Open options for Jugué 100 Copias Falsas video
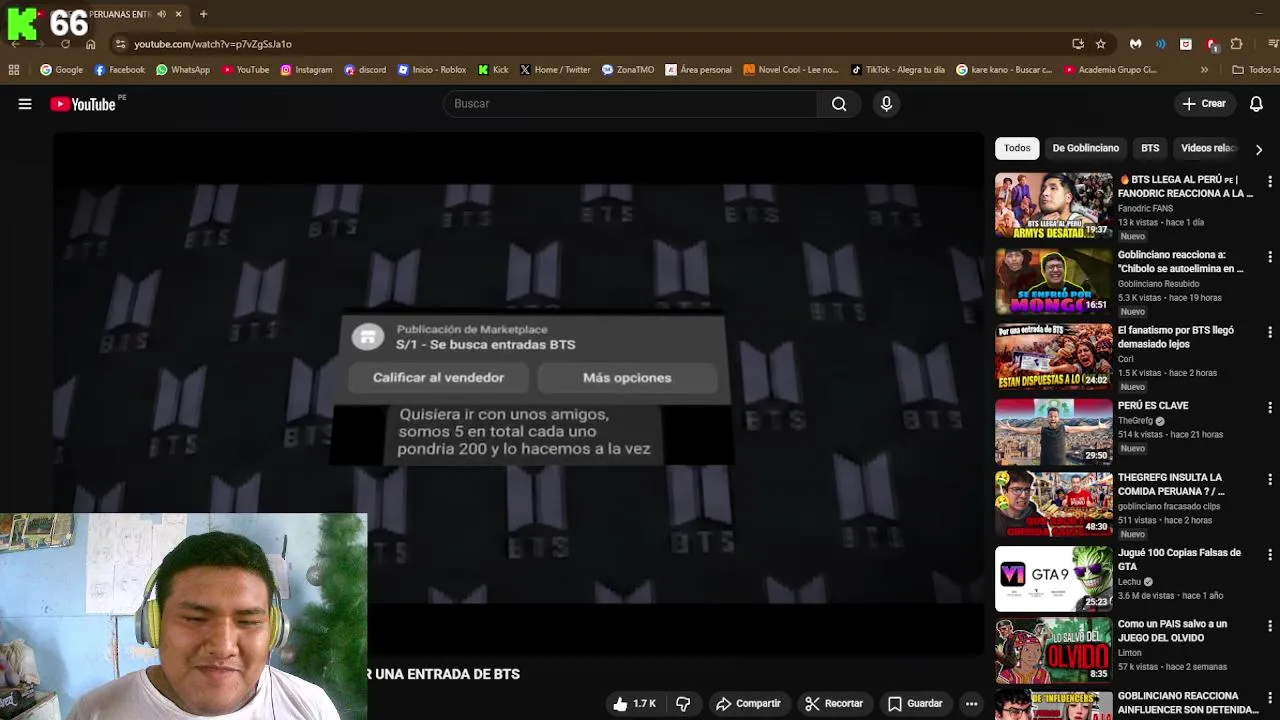 point(1270,555)
